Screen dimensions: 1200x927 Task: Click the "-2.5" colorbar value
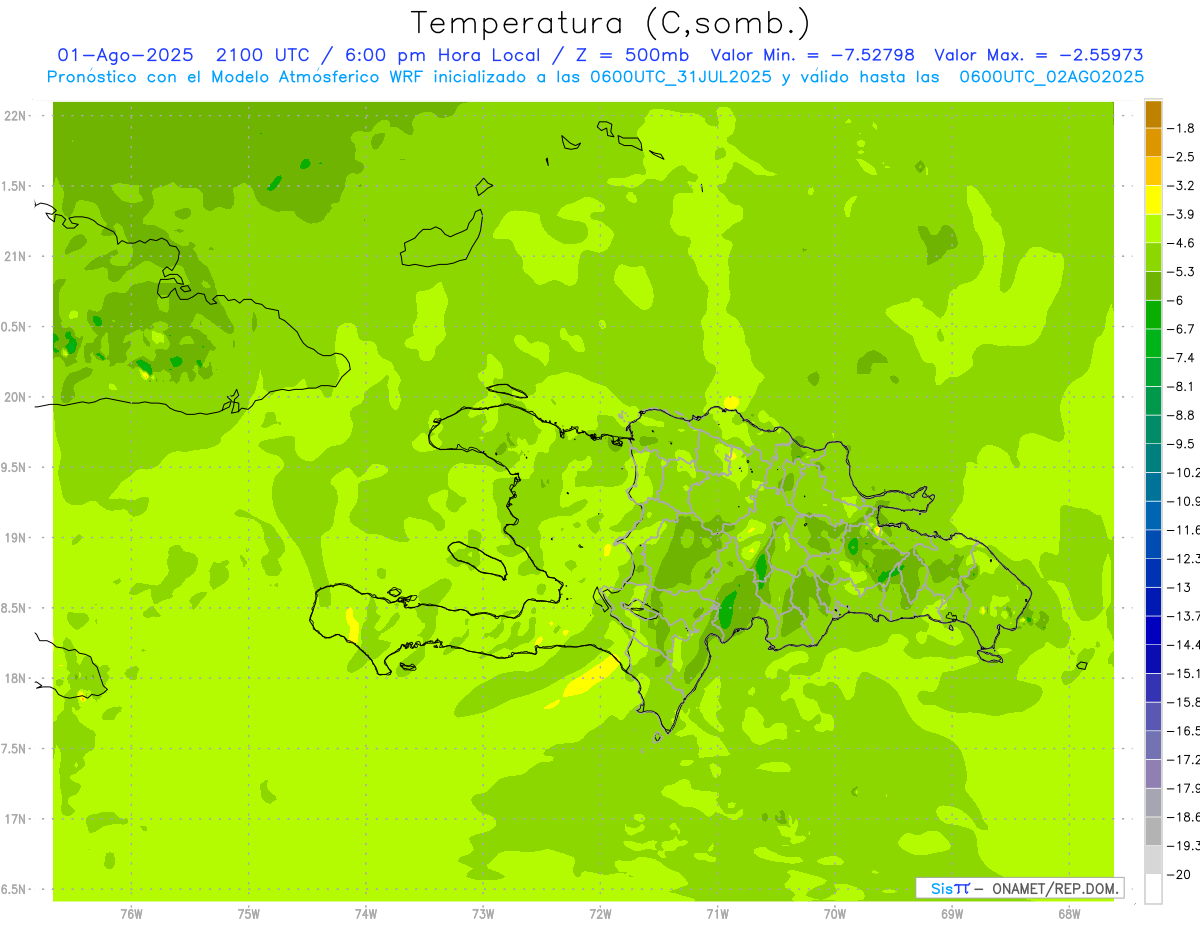[x=1182, y=157]
